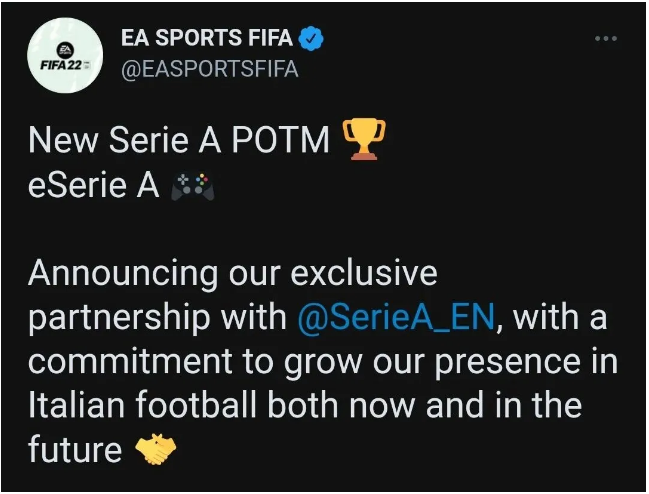This screenshot has height=494, width=649.
Task: Click the word "exclusive" in the tweet
Action: click(364, 273)
